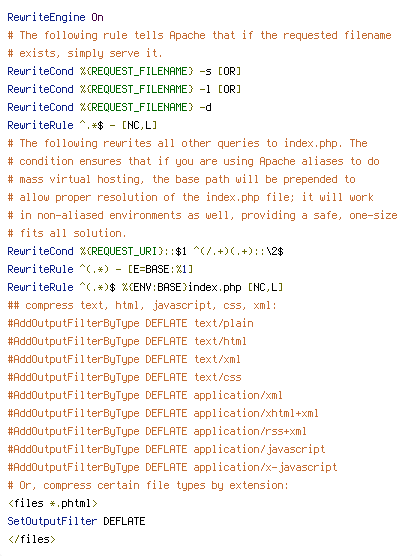The width and height of the screenshot is (412, 556).
Task: Click the '## compress text, html' comment line
Action: 142,306
